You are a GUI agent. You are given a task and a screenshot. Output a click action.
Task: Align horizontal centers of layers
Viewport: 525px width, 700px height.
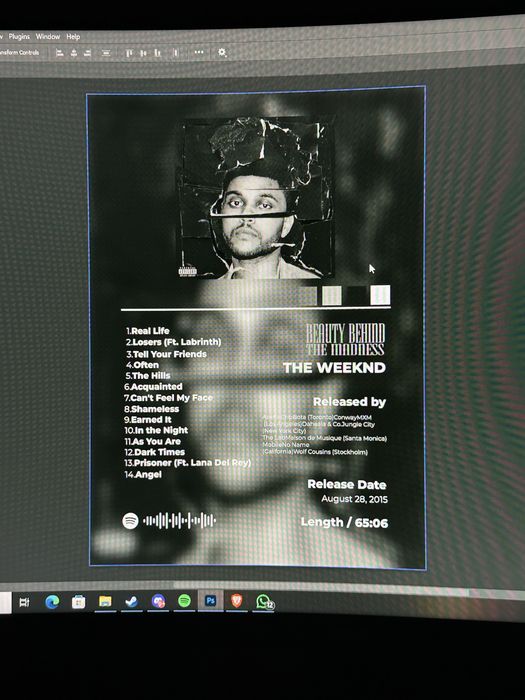click(x=74, y=53)
